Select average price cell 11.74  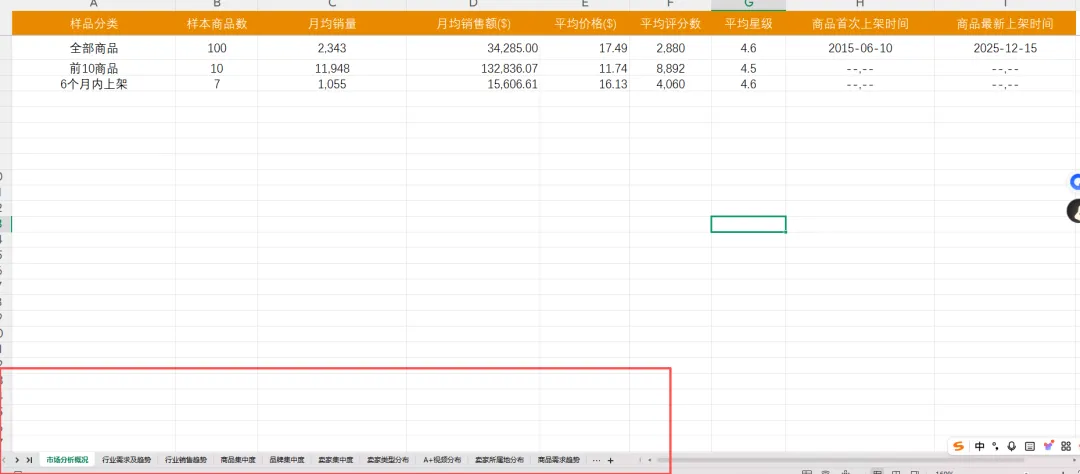[585, 68]
